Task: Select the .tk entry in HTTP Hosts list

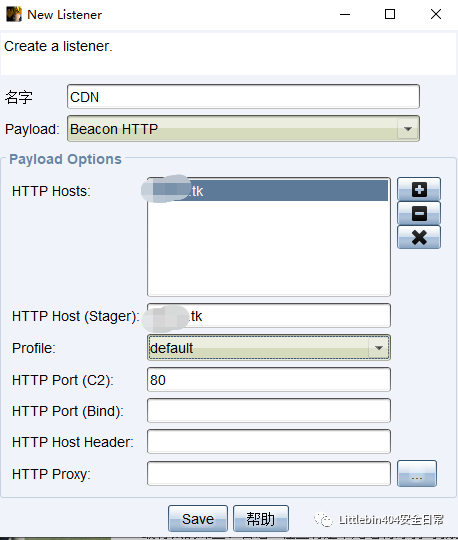Action: 269,190
